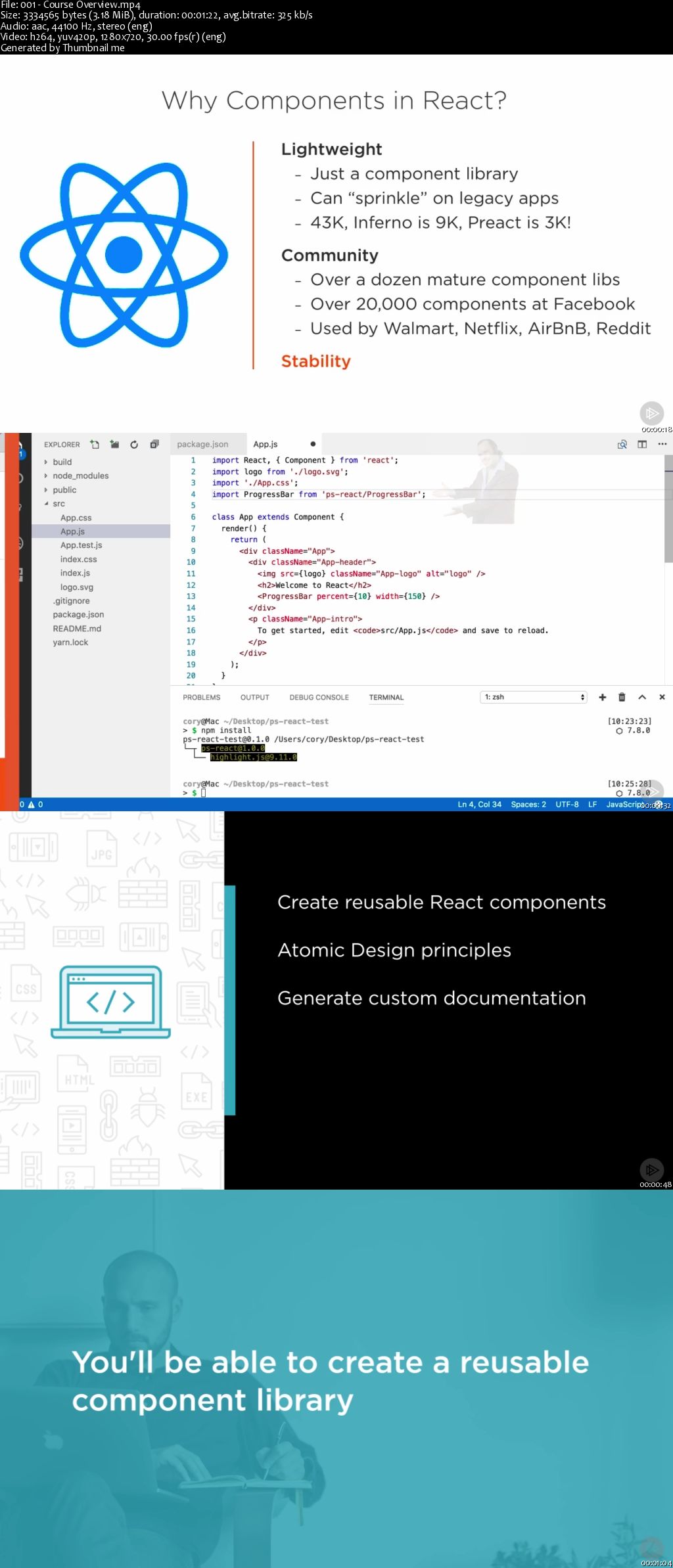Screen dimensions: 673x1568
Task: Click the 'class App extends Component' line
Action: click(x=278, y=518)
